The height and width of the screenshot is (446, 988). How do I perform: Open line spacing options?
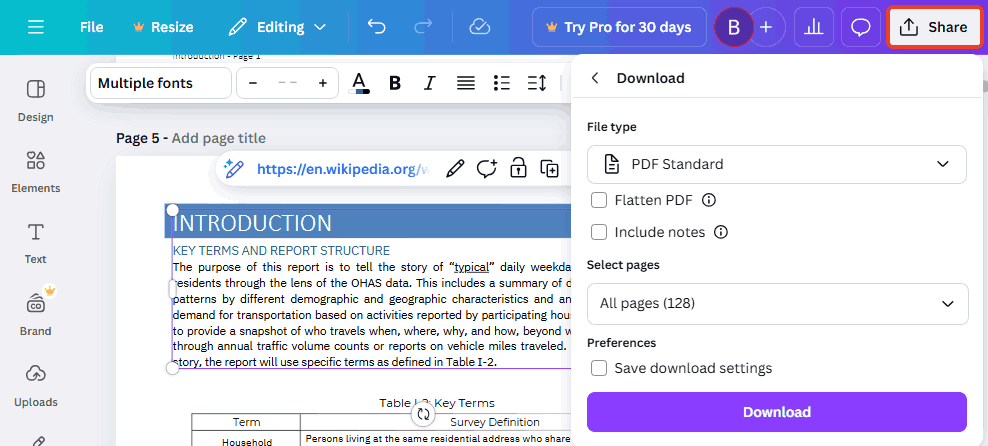pos(537,83)
